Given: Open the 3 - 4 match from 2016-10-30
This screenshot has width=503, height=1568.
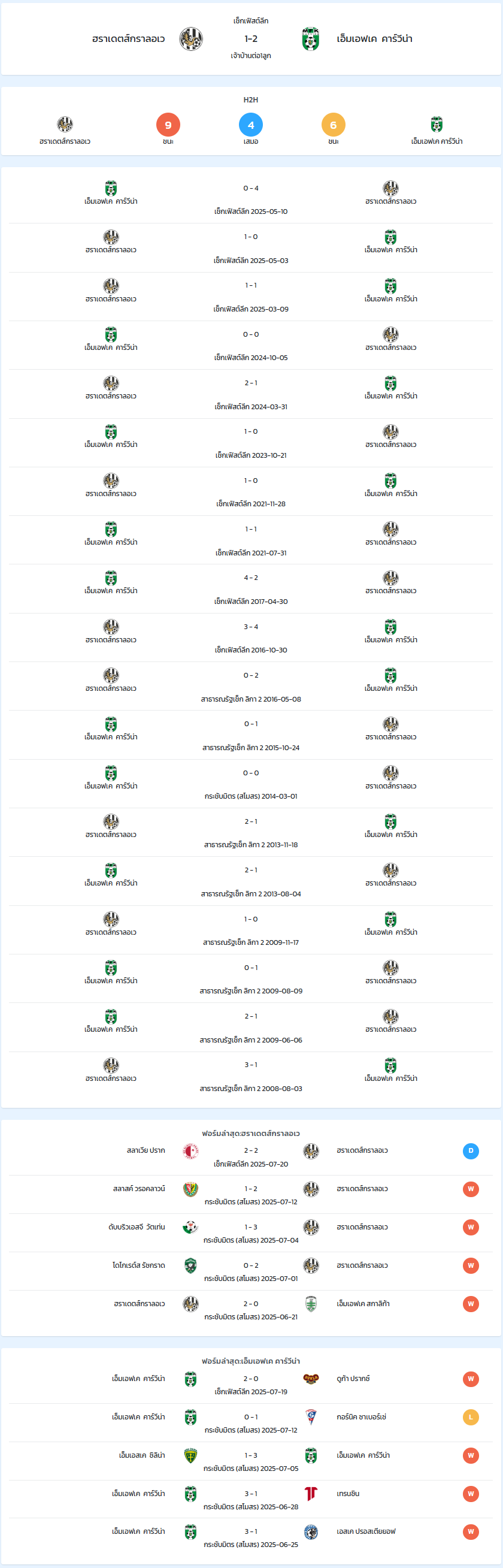Looking at the screenshot, I should coord(251,638).
